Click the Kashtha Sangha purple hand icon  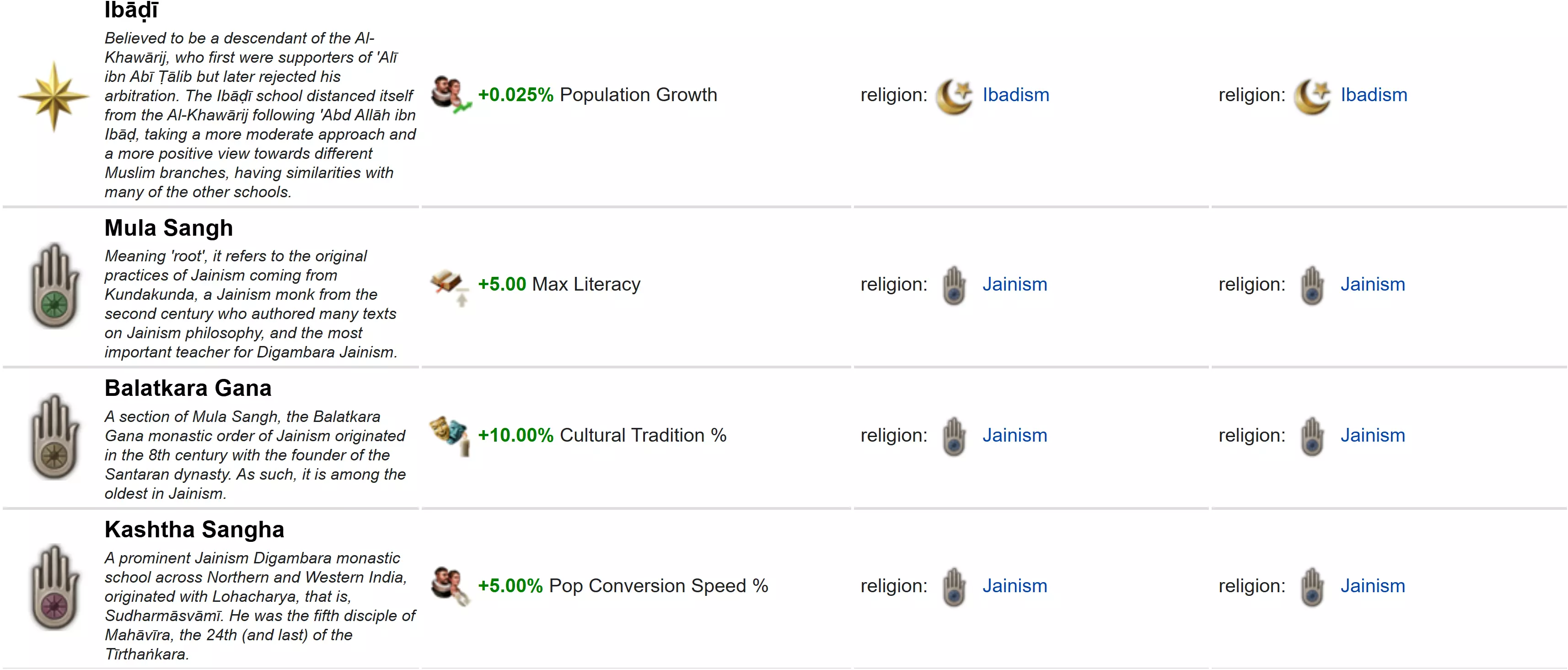point(55,587)
